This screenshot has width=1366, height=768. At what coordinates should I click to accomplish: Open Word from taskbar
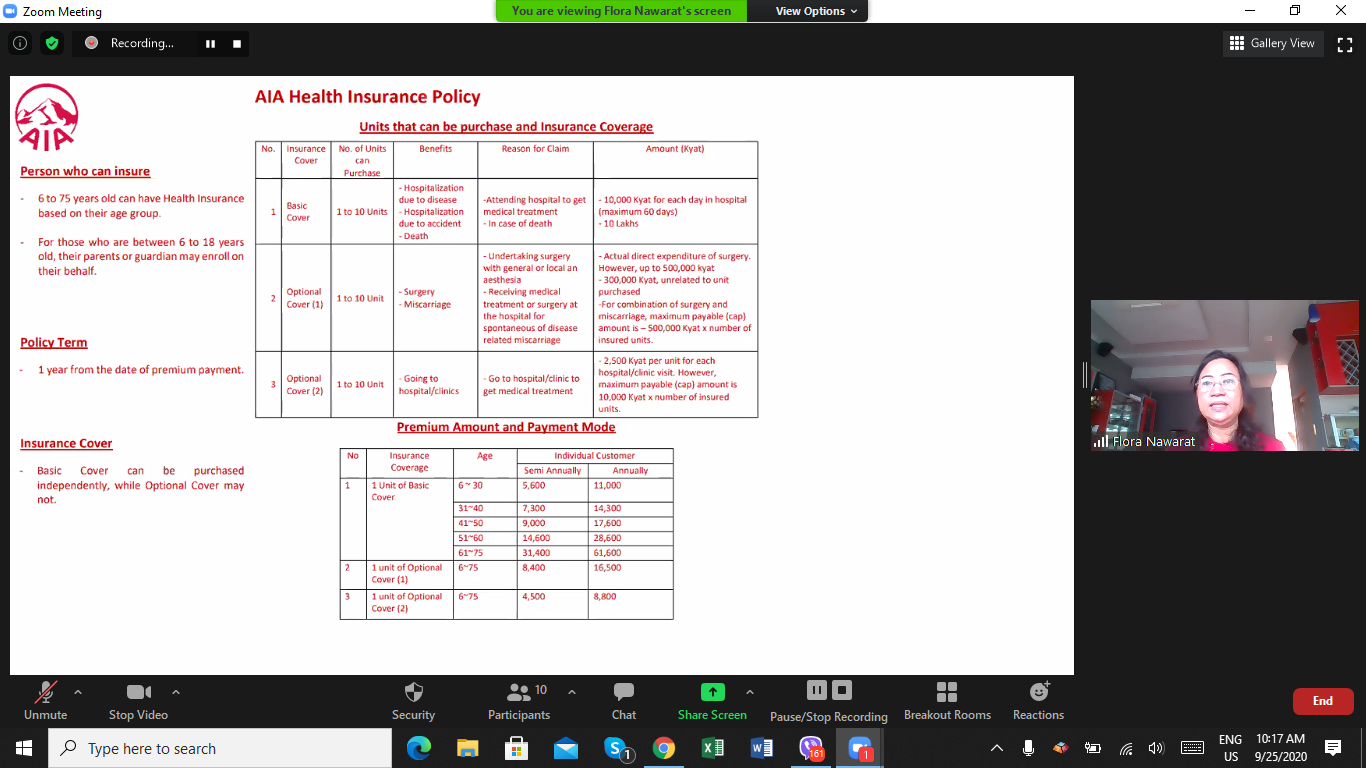pyautogui.click(x=762, y=748)
